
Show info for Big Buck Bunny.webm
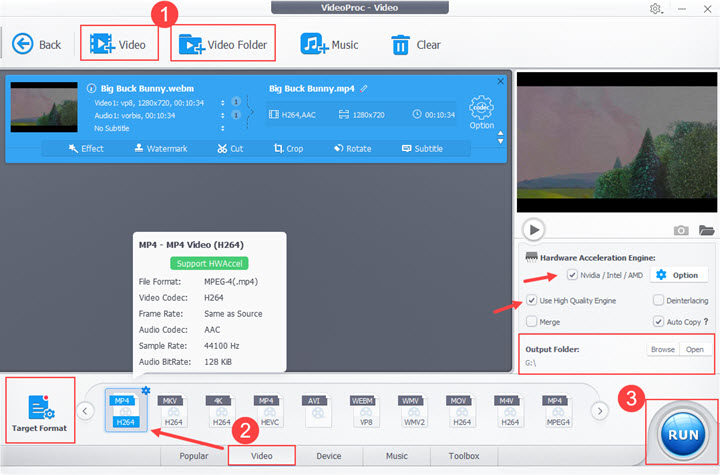(91, 88)
